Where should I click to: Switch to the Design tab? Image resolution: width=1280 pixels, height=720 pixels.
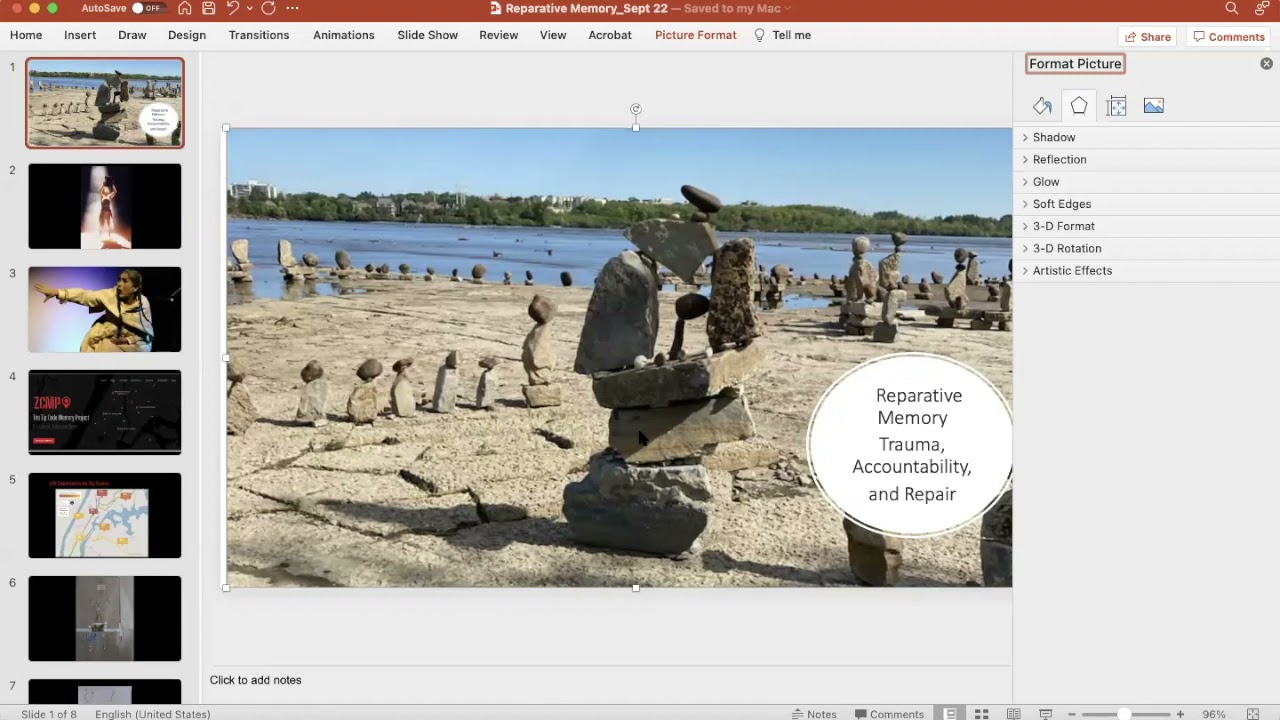click(x=187, y=35)
